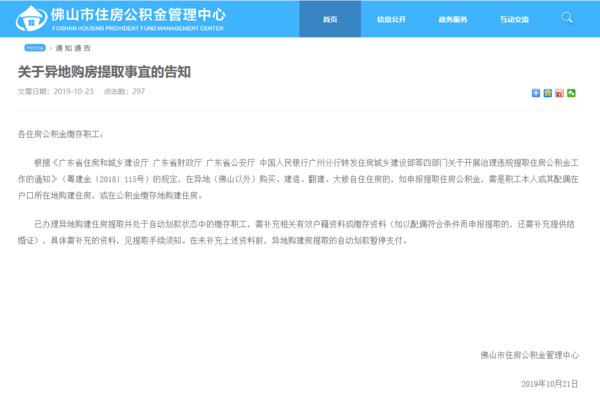Screen dimensions: 600x401
Task: Click the Home breadcrumb button
Action: [x=35, y=47]
